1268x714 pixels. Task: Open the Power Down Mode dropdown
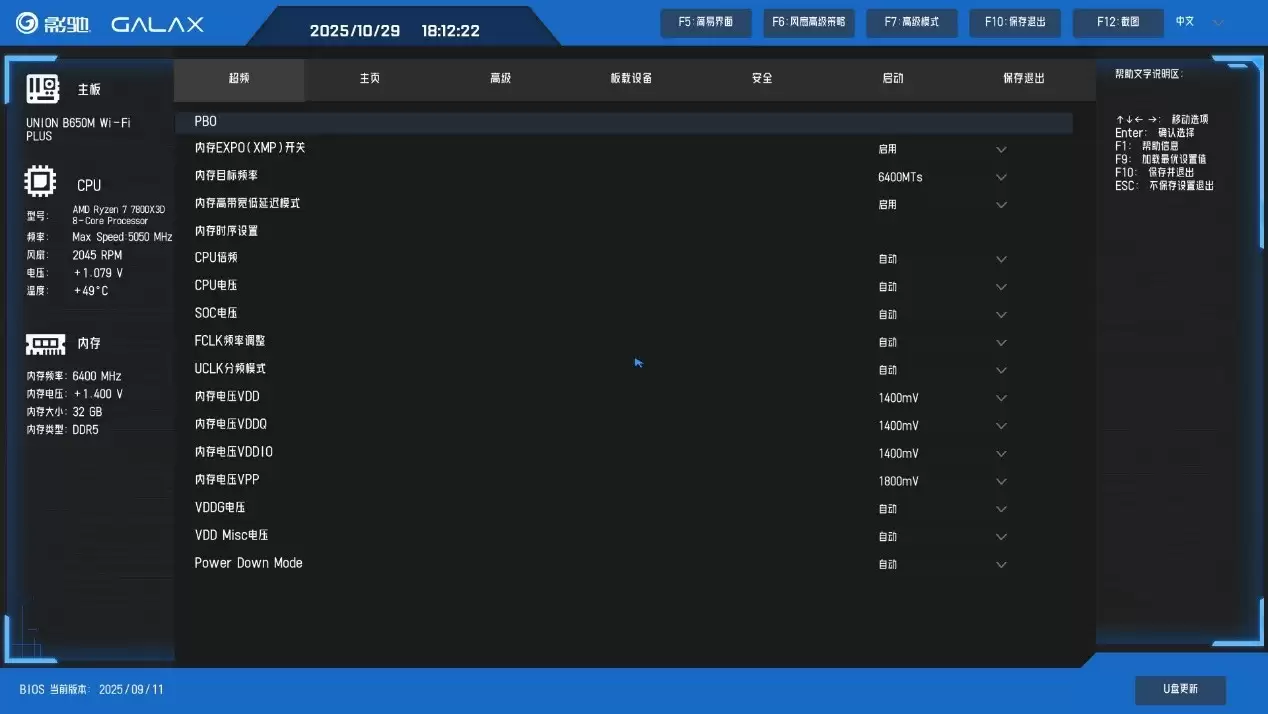coord(1000,563)
